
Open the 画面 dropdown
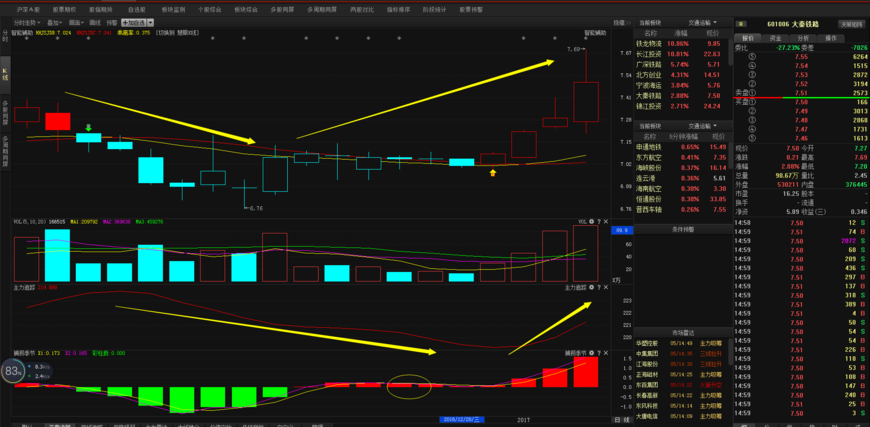pos(76,23)
